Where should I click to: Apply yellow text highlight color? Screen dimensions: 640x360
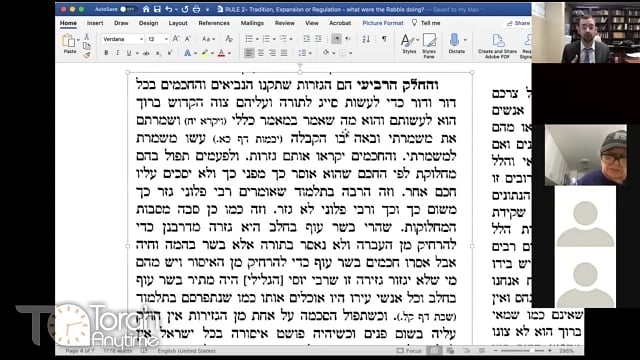(205, 53)
